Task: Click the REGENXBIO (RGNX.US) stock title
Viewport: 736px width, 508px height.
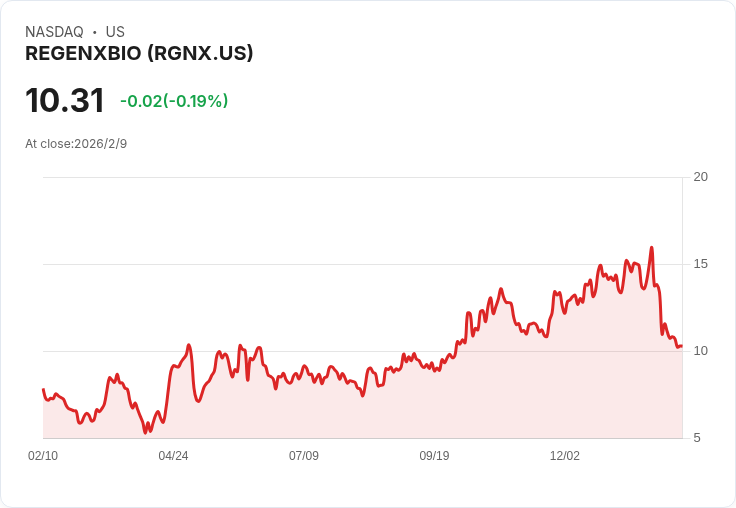Action: click(139, 54)
